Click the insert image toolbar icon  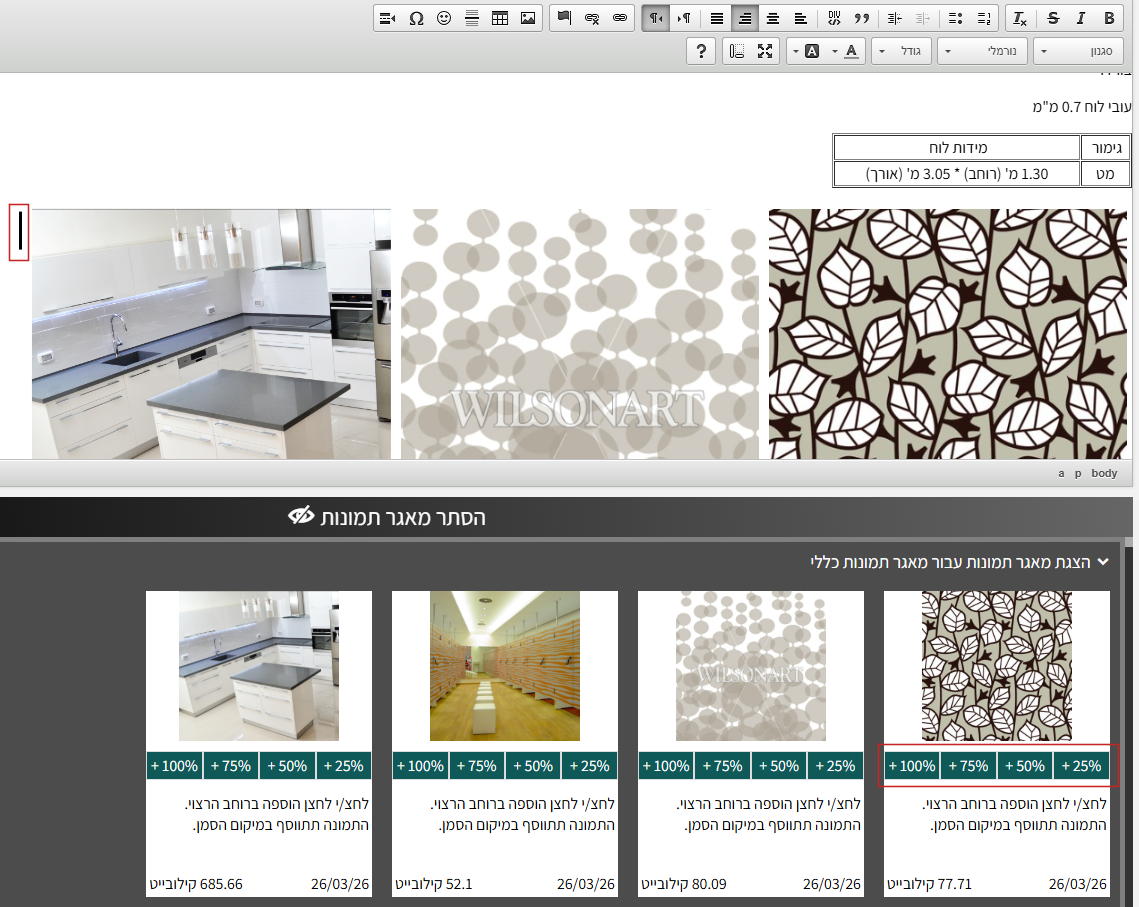point(528,18)
